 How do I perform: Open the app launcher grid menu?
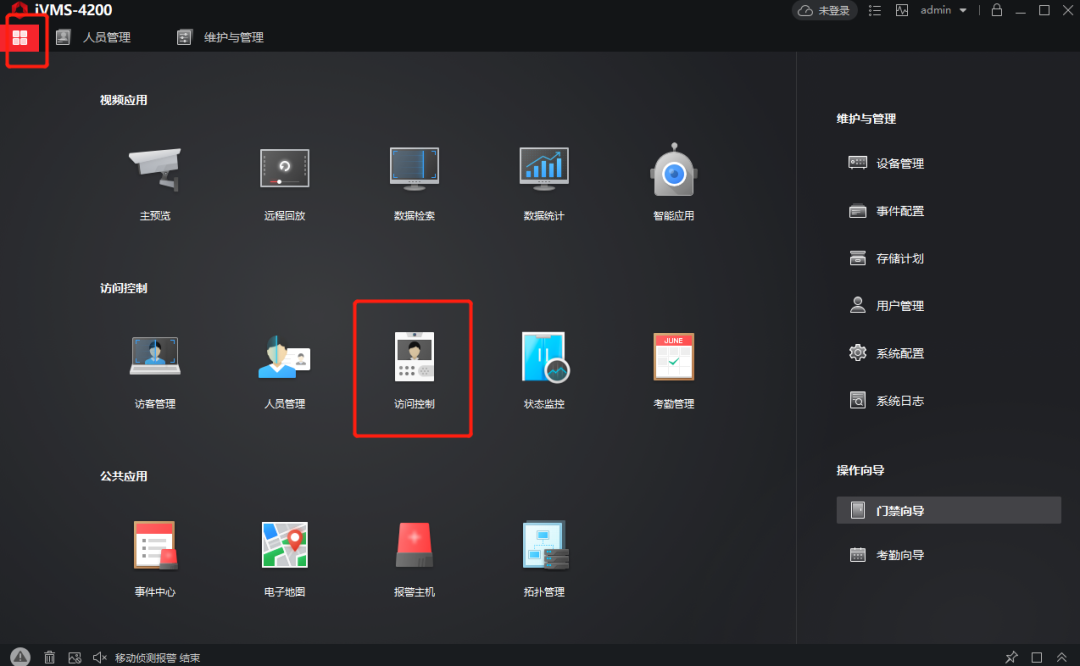[21, 37]
